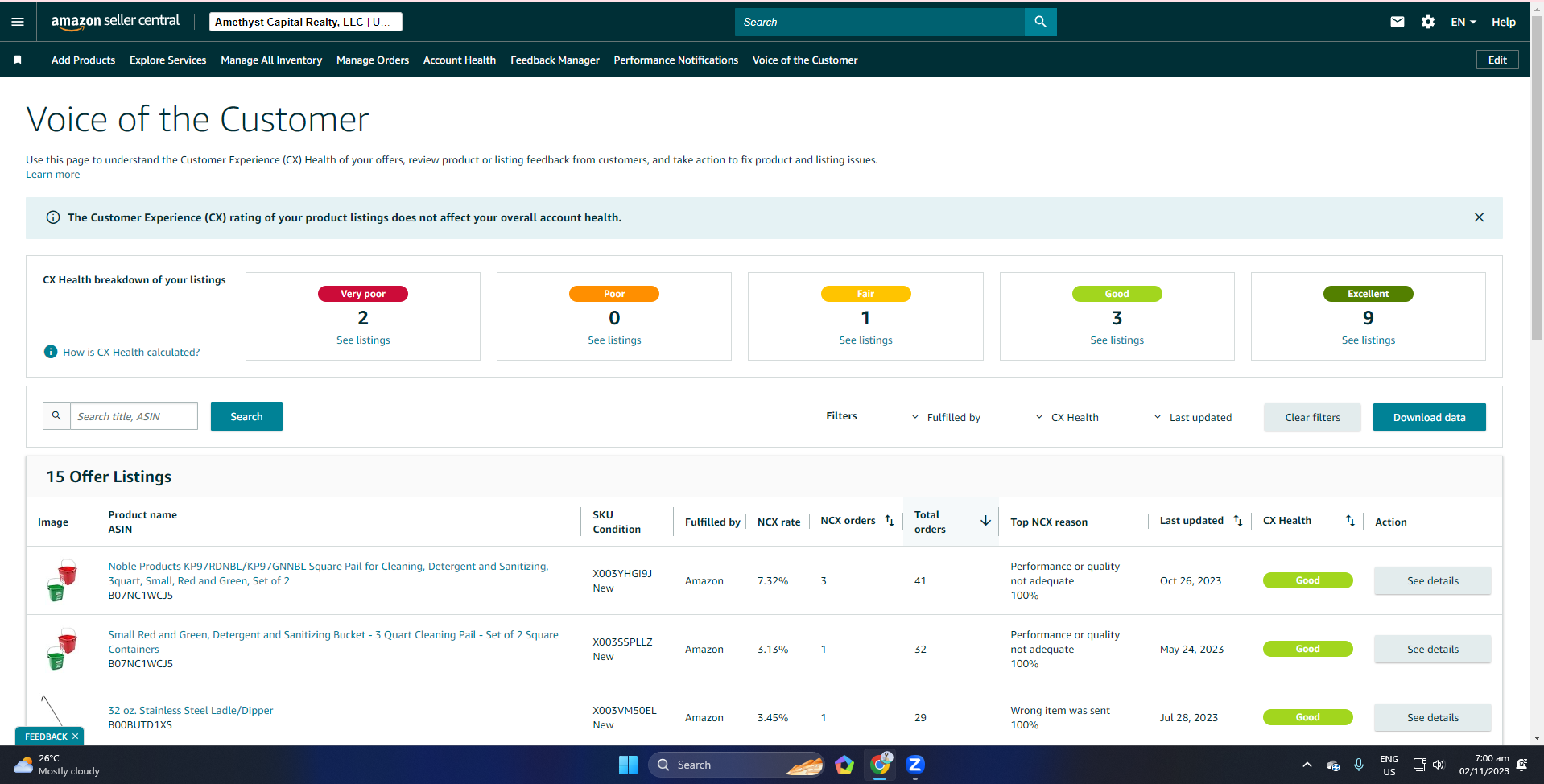Viewport: 1544px width, 784px height.
Task: Sort by Total orders down arrow
Action: [985, 521]
